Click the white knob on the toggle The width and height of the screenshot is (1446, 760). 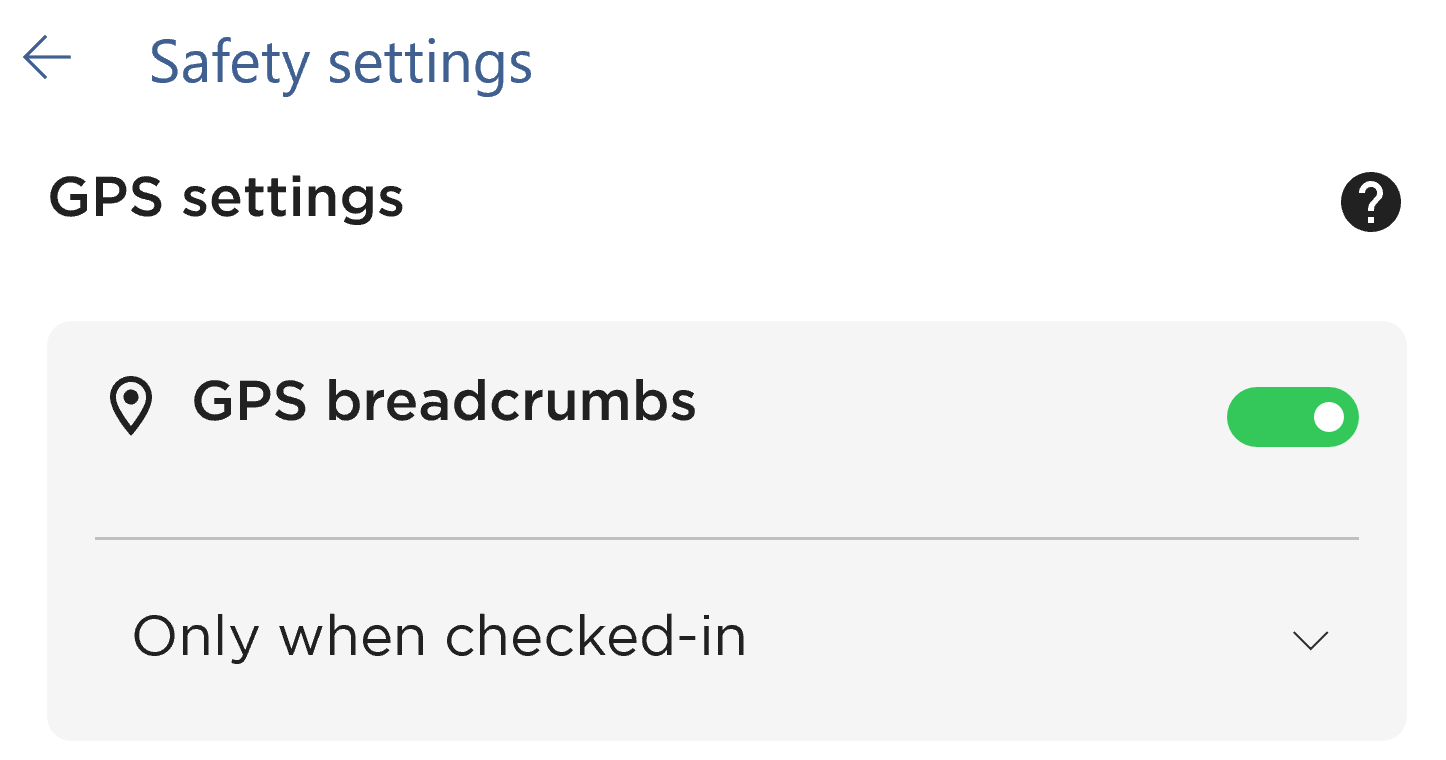point(1329,417)
